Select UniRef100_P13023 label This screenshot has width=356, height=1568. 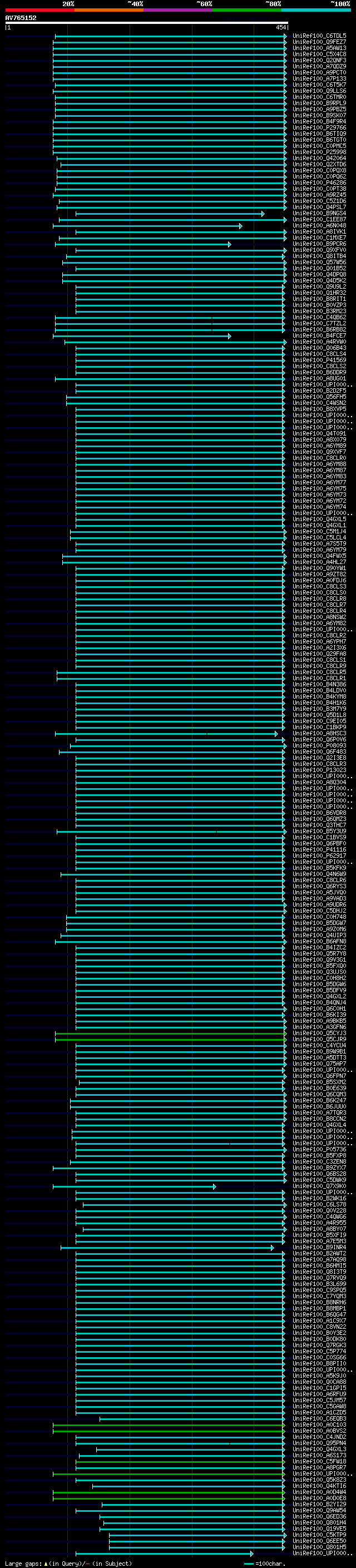coord(319,770)
